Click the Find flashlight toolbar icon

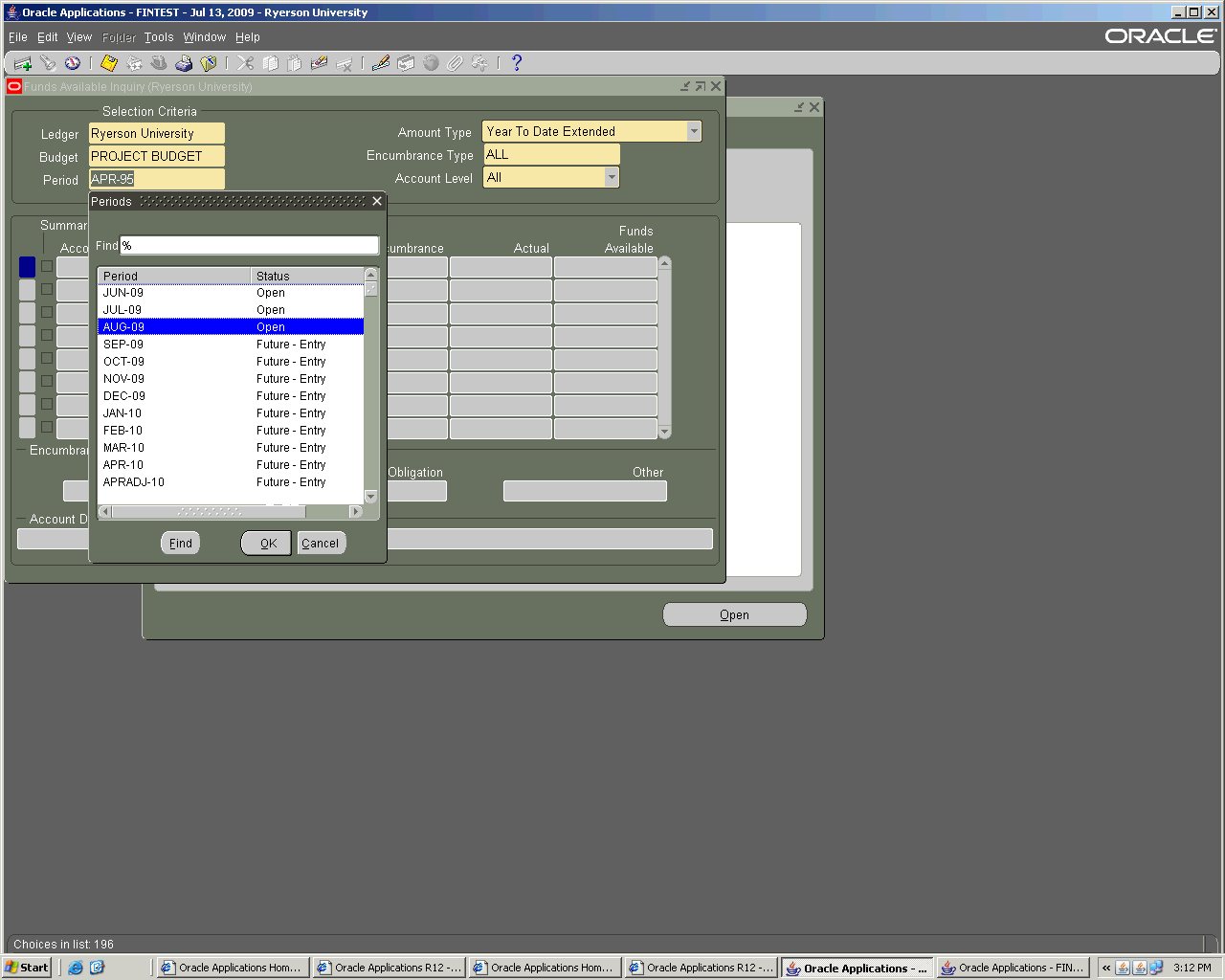48,63
